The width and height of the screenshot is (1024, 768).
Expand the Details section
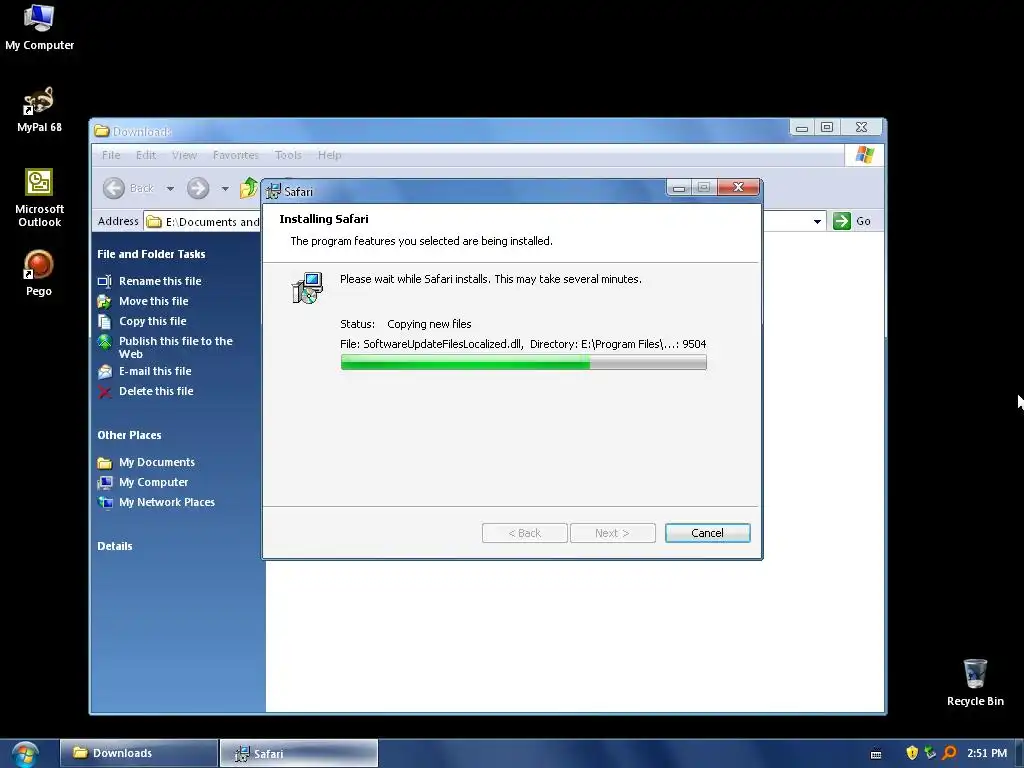115,546
